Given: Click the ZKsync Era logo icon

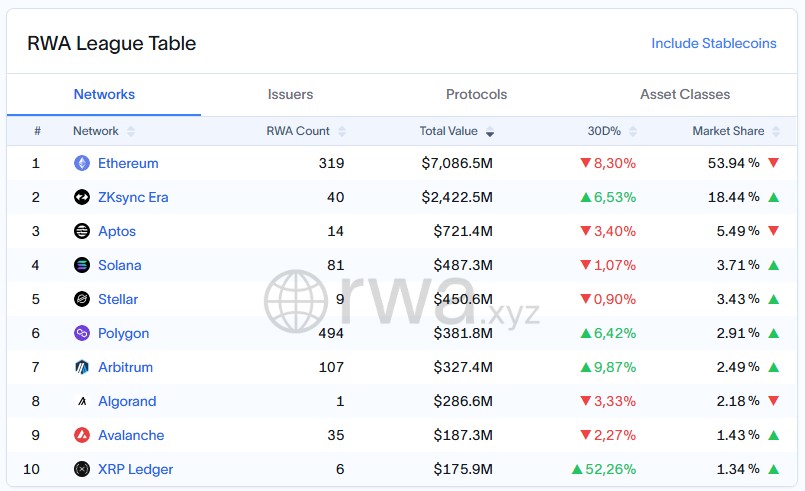Looking at the screenshot, I should coord(82,197).
